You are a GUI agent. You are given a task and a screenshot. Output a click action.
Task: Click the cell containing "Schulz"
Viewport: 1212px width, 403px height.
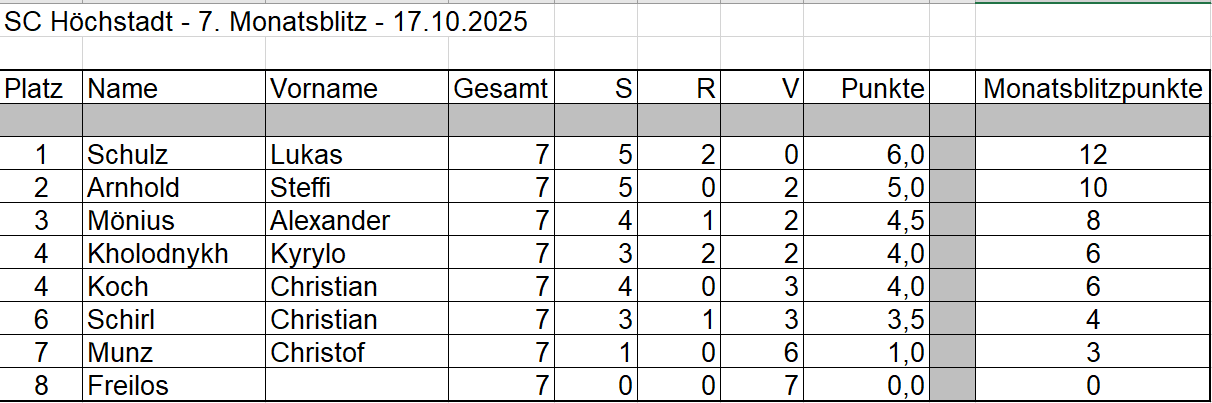point(127,155)
